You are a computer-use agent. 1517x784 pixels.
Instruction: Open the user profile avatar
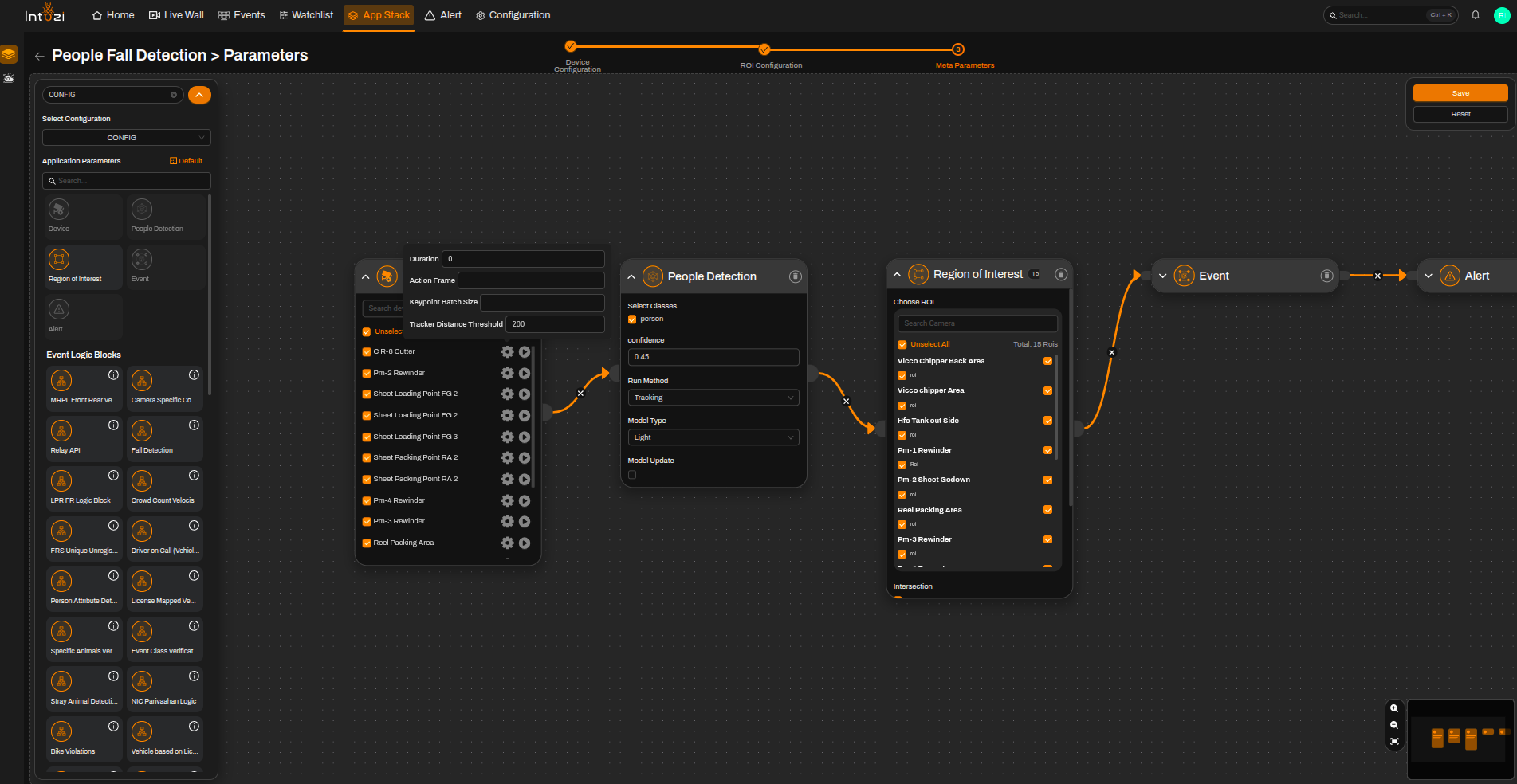pos(1502,15)
